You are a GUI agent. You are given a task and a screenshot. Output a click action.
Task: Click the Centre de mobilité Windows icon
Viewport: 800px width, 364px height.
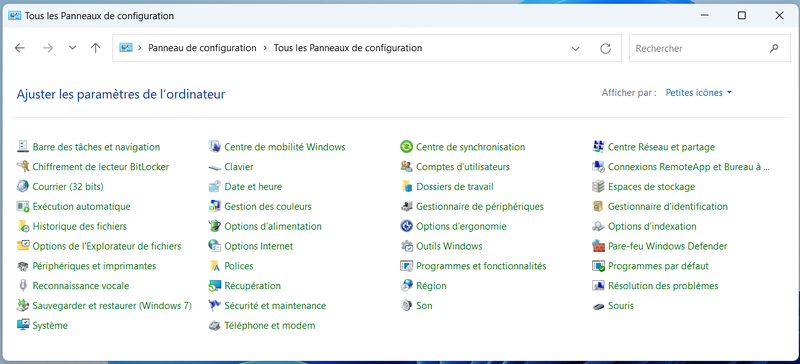[215, 147]
